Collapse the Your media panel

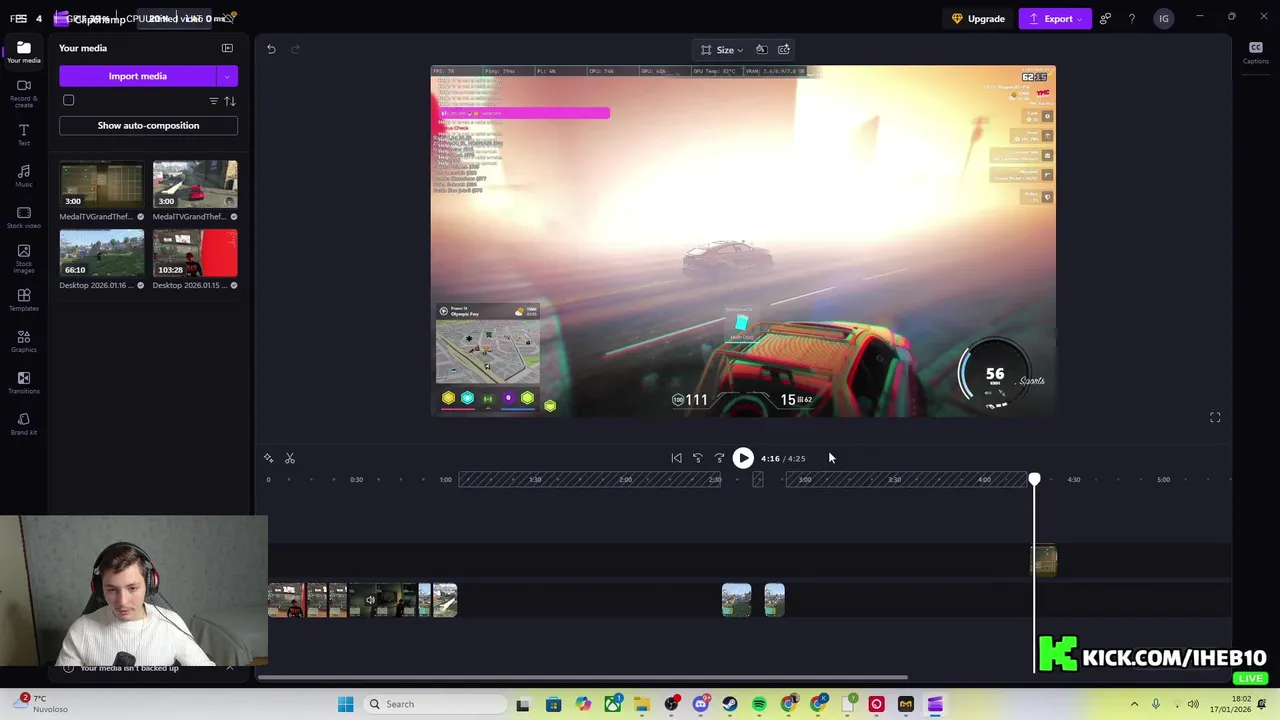[227, 48]
